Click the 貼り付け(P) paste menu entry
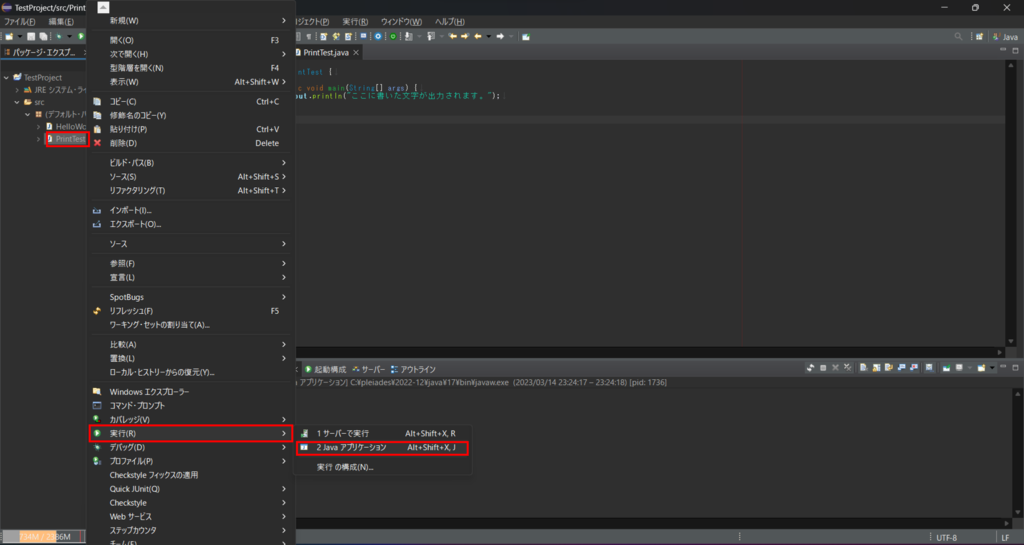Image resolution: width=1024 pixels, height=545 pixels. (x=128, y=129)
